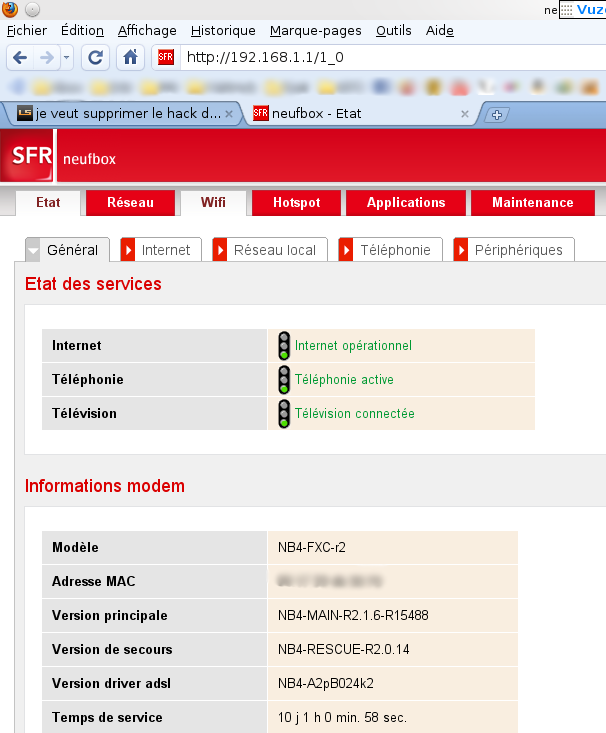The width and height of the screenshot is (606, 733).
Task: Click uptime '10 j 1 h 0 min. 58 sec.'
Action: (342, 717)
